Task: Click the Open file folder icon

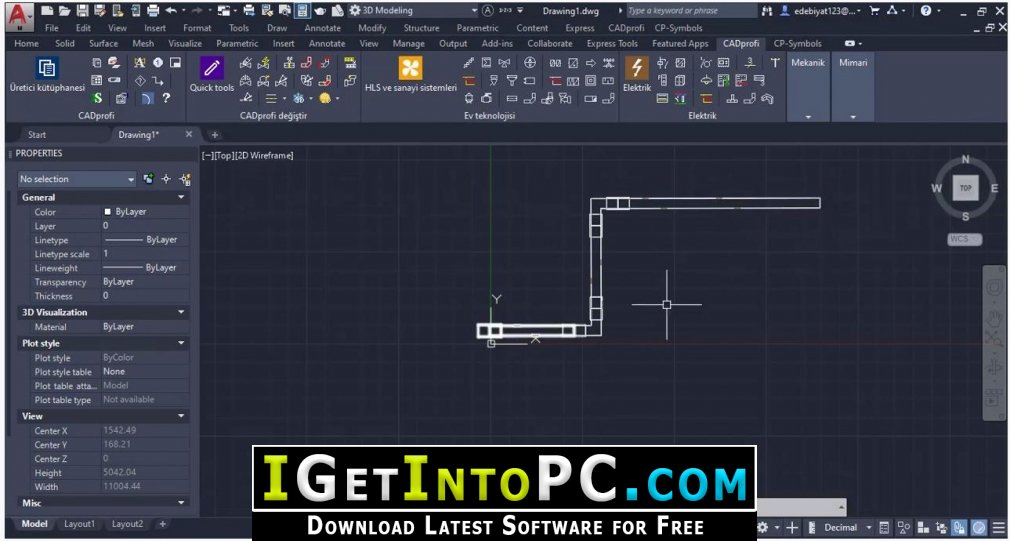Action: pos(65,11)
